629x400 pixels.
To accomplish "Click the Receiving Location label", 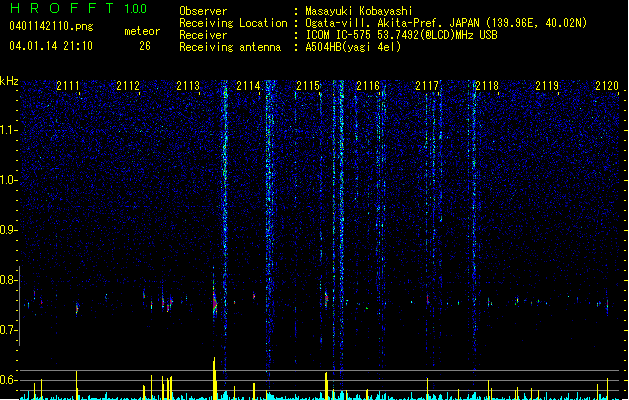I will click(233, 23).
